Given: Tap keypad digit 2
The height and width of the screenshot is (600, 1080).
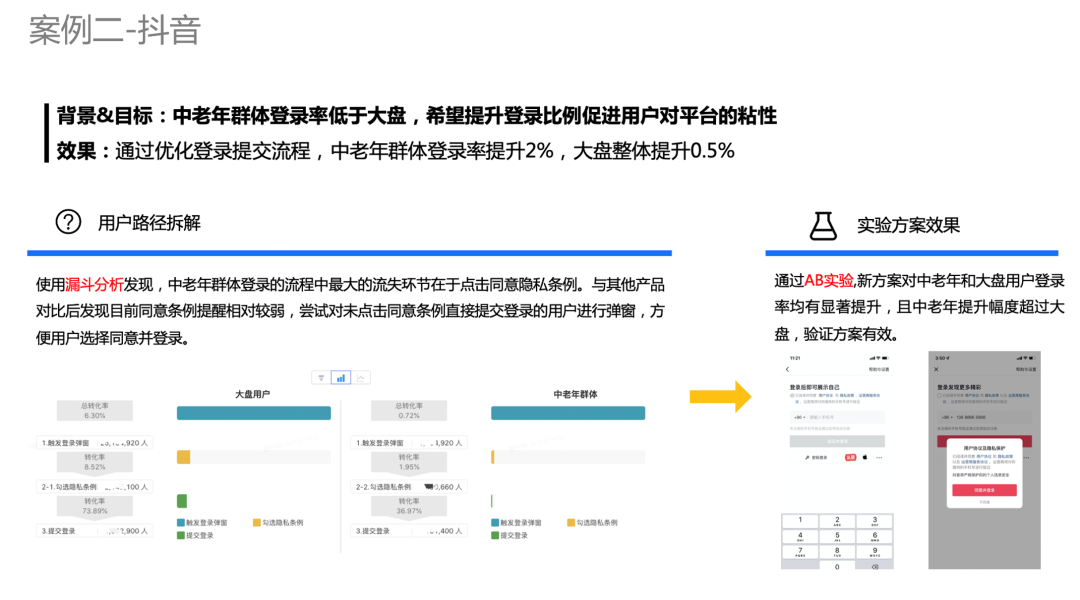Looking at the screenshot, I should coord(837,521).
